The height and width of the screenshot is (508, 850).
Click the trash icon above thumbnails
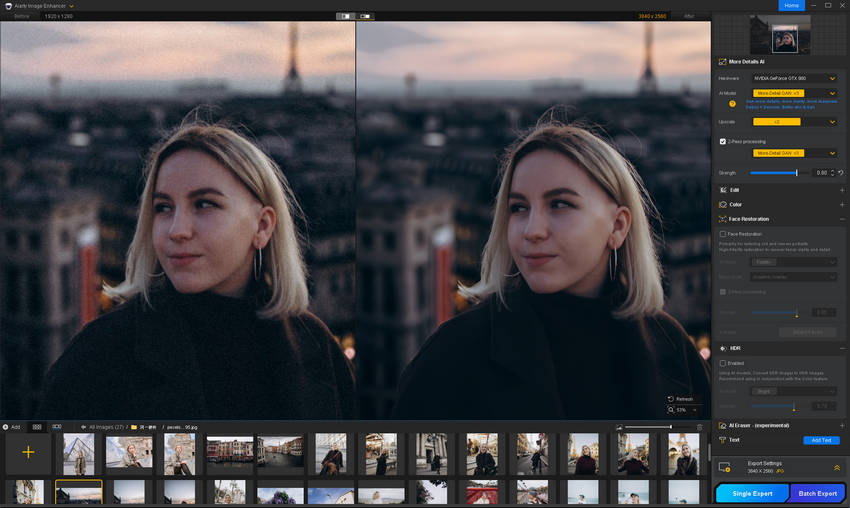click(699, 427)
